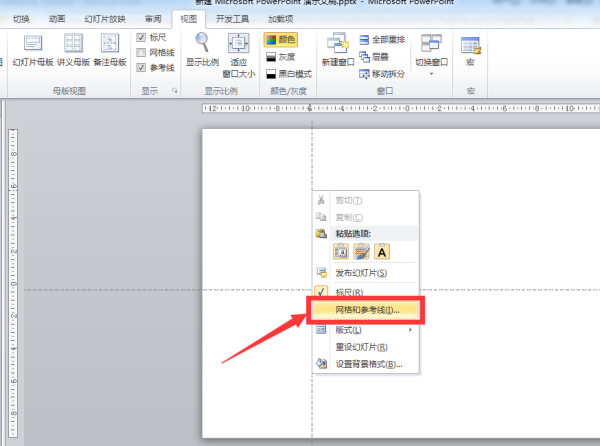Uncheck the 标尺 ruler checkbox in ribbon

[141, 37]
